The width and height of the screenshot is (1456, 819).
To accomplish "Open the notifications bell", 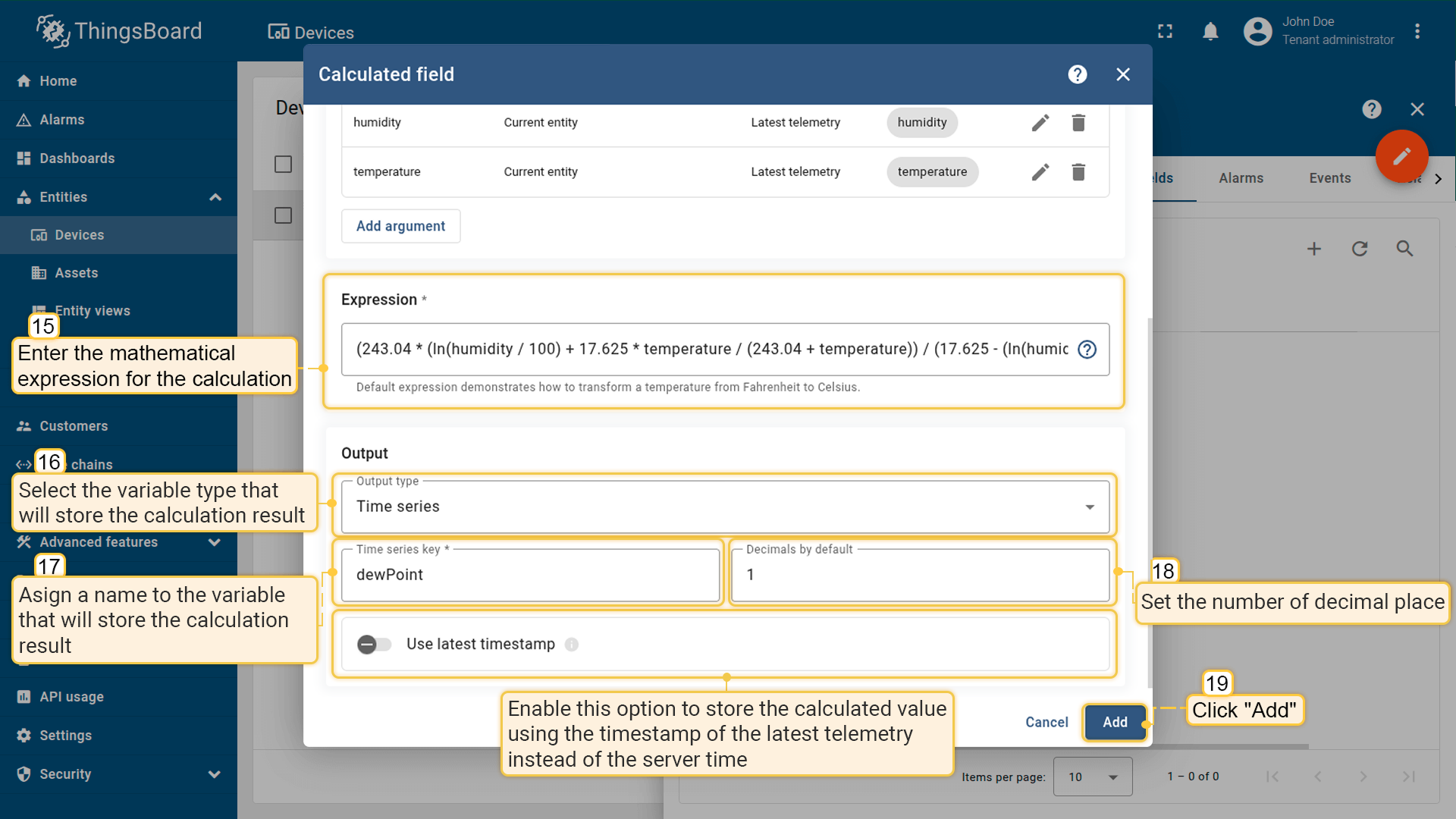I will [x=1210, y=31].
